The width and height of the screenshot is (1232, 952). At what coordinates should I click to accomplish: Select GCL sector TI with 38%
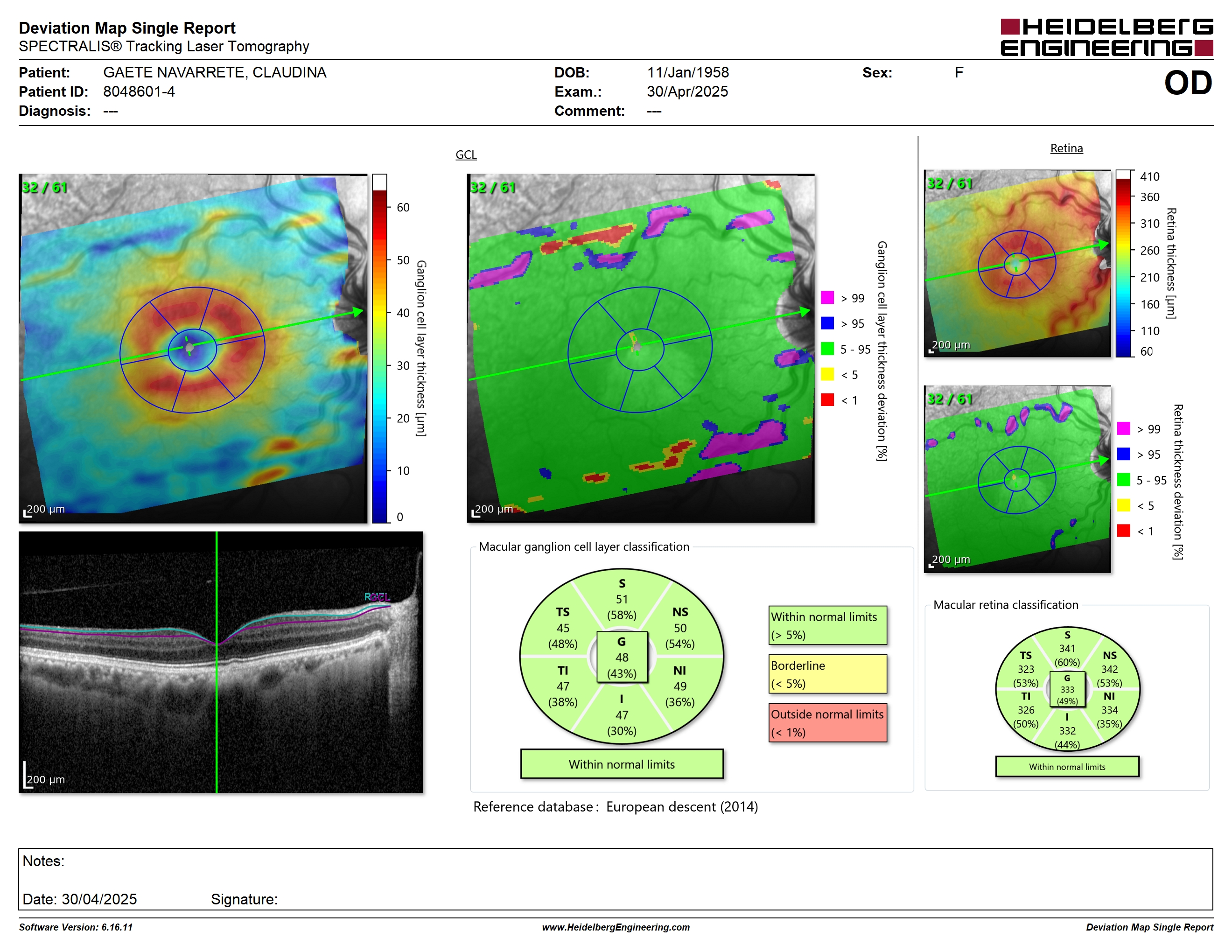[562, 686]
